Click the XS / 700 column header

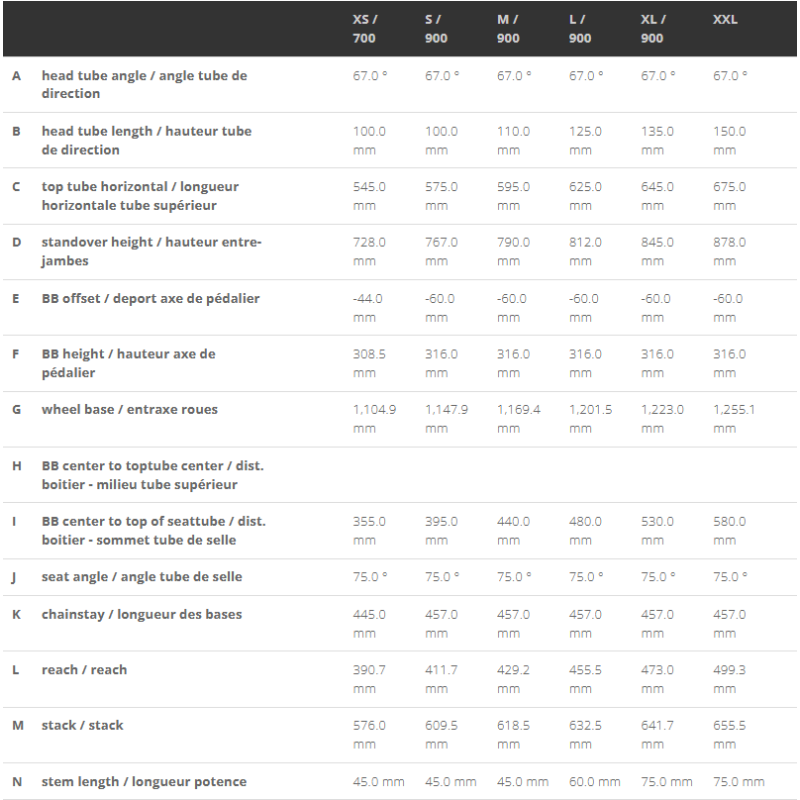click(x=366, y=29)
